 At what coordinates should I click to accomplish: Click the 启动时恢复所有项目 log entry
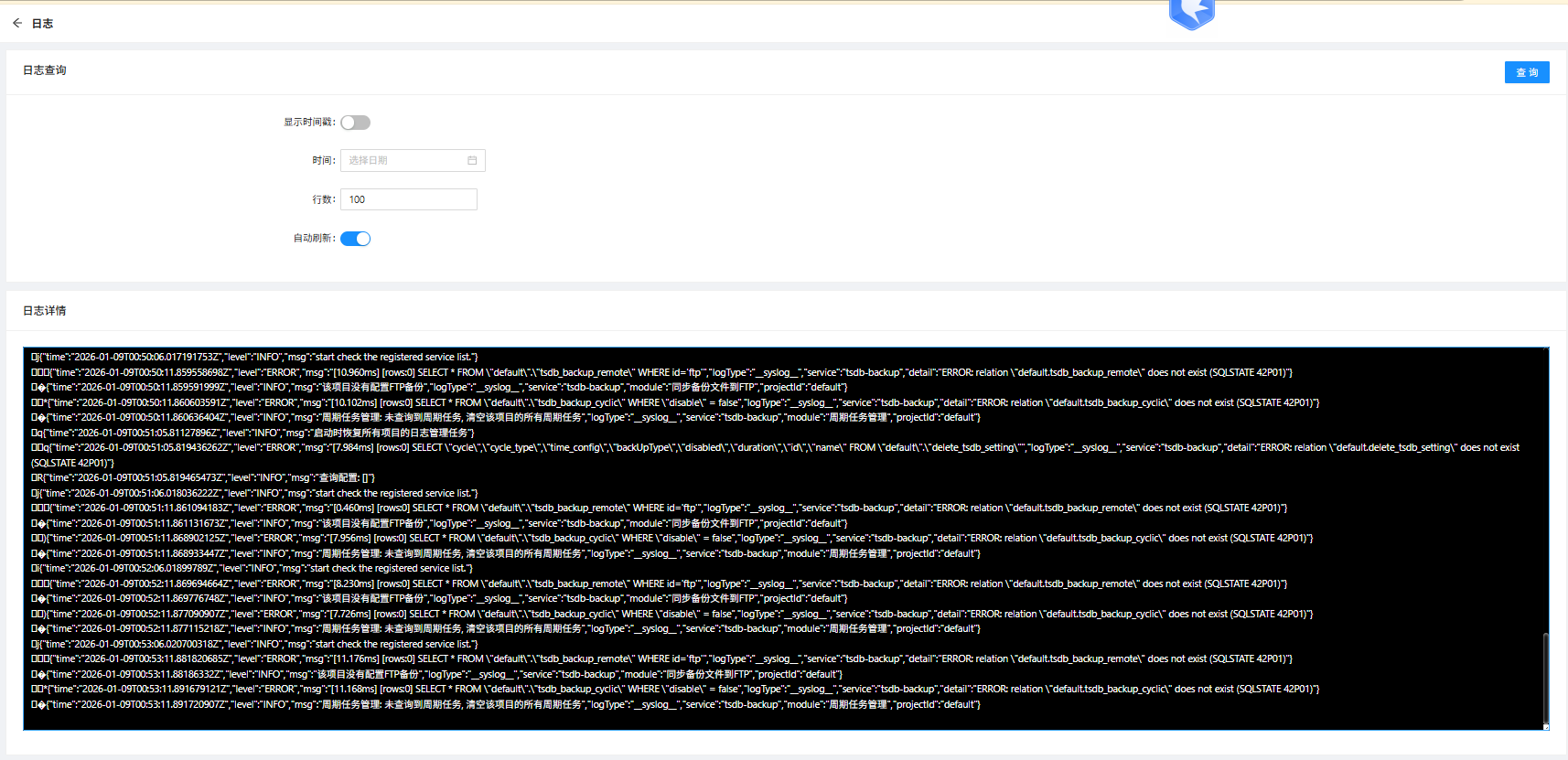click(x=256, y=433)
